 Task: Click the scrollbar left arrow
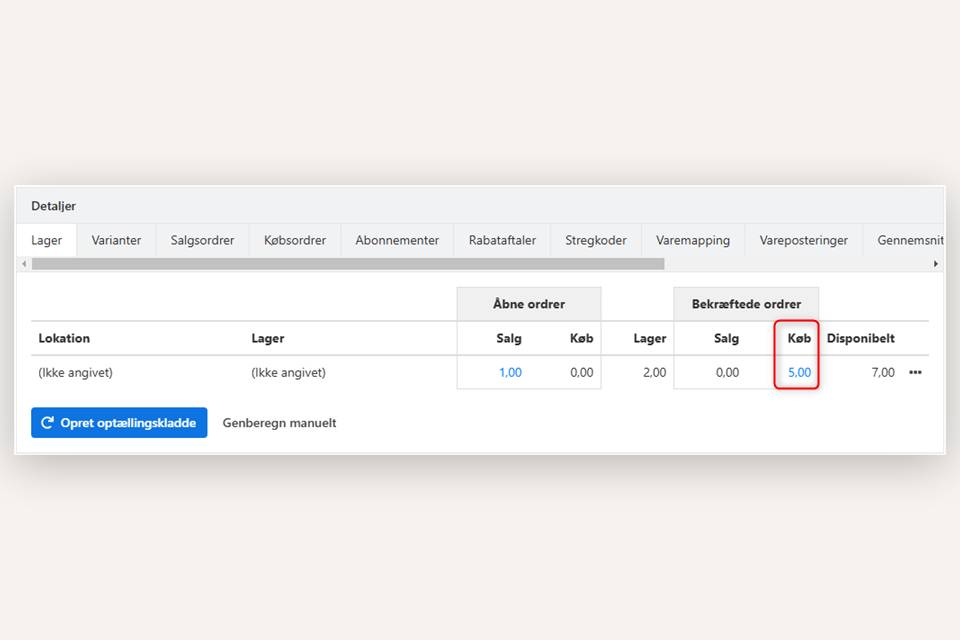(x=24, y=264)
